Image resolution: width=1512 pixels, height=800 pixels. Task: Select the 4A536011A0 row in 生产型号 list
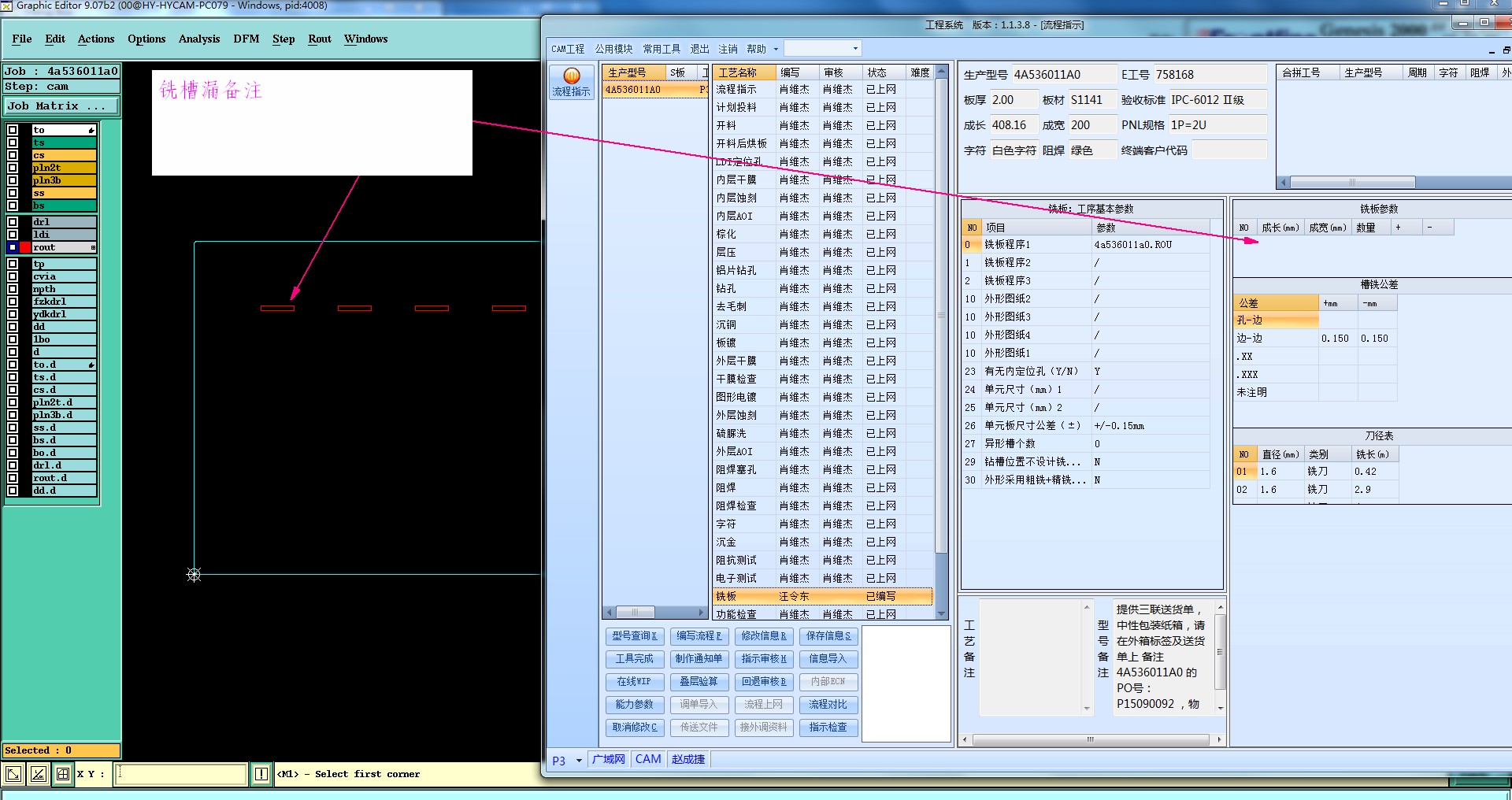pyautogui.click(x=655, y=90)
